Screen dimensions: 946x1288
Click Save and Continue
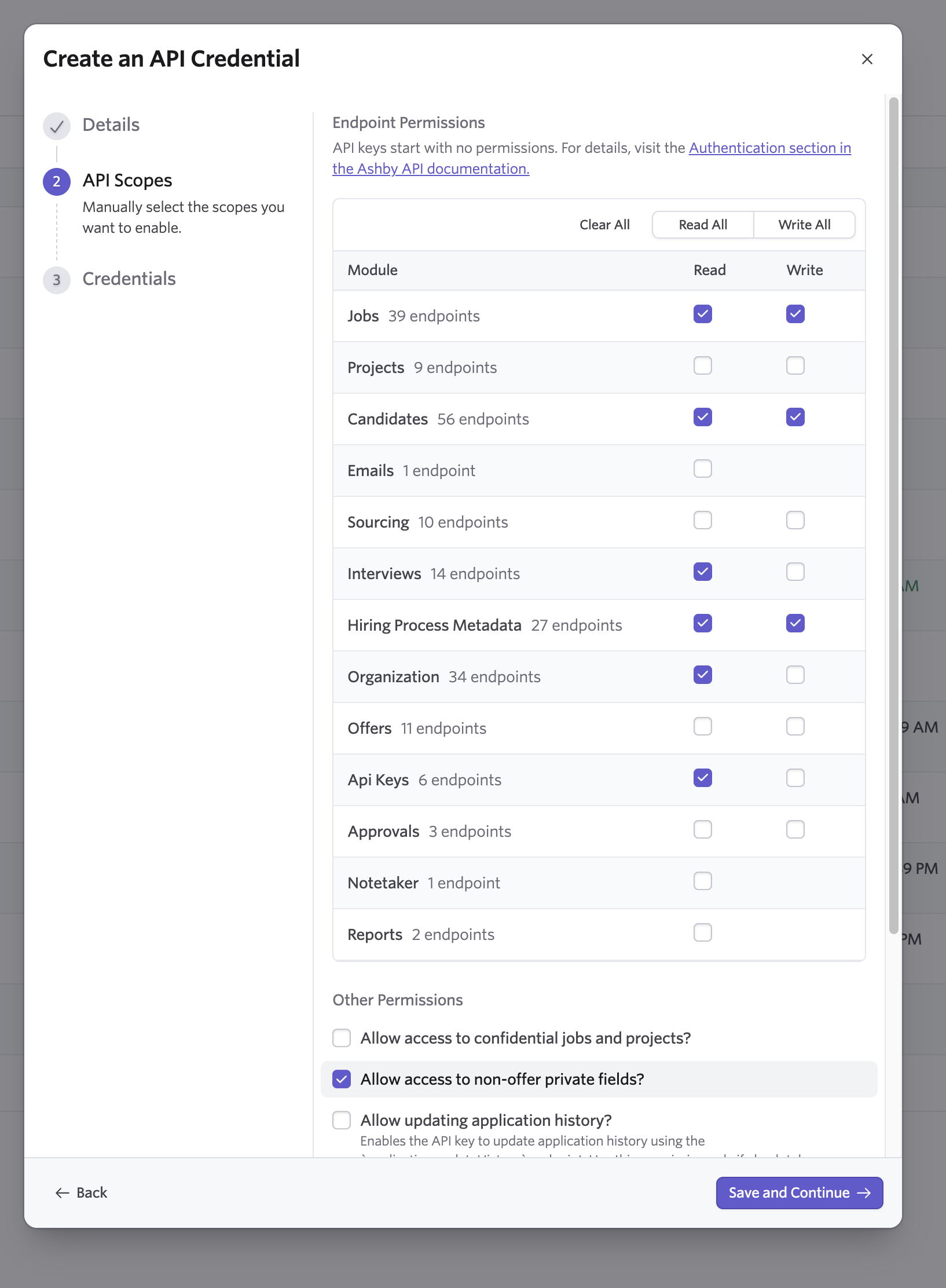click(x=799, y=1192)
